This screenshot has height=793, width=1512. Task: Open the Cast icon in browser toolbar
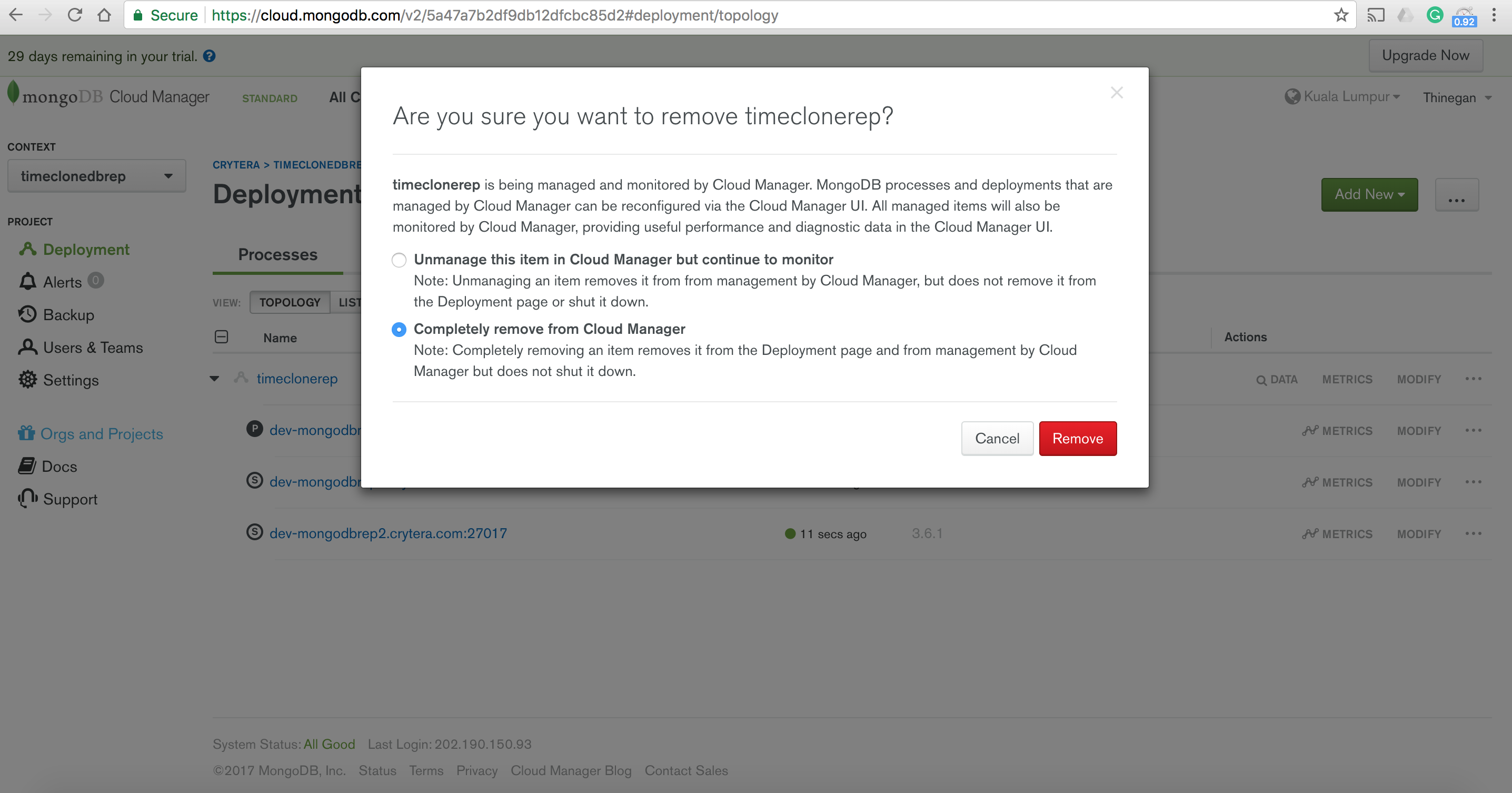click(1375, 15)
